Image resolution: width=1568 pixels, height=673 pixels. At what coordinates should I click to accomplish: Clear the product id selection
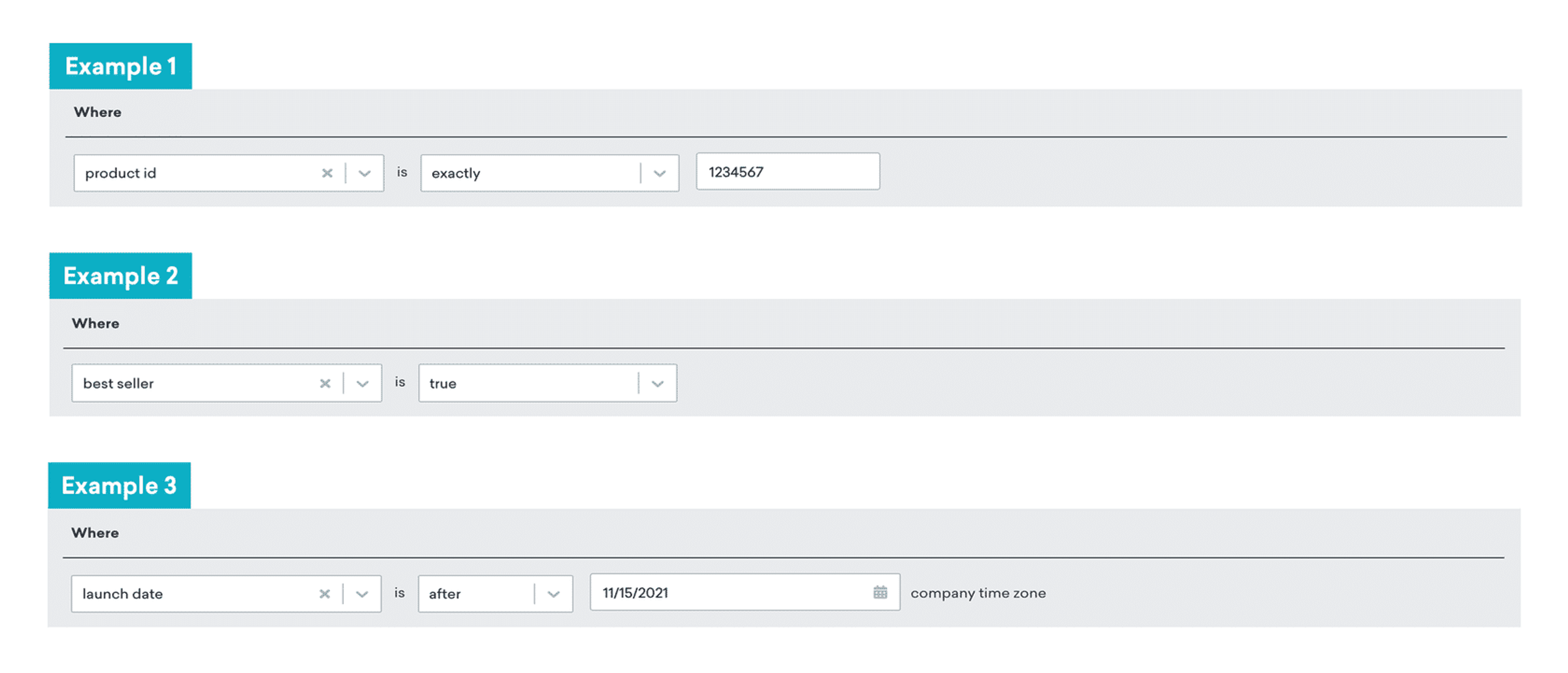pos(327,173)
